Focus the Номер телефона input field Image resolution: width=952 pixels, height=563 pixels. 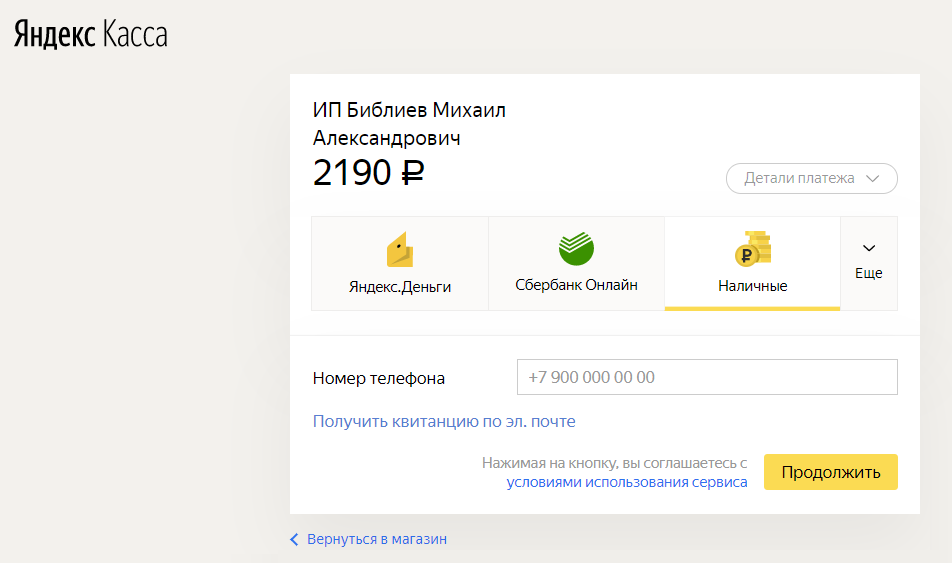coord(707,377)
